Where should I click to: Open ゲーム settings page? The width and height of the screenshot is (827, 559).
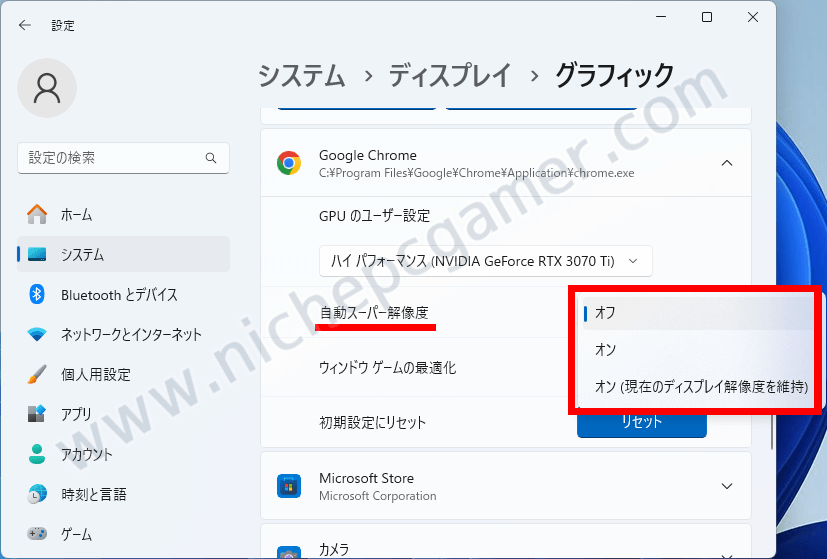point(123,534)
